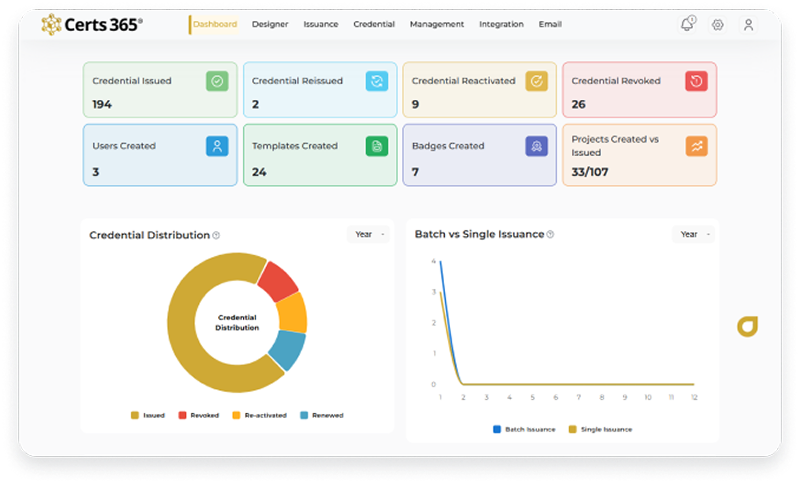Open the Email menu

click(550, 24)
